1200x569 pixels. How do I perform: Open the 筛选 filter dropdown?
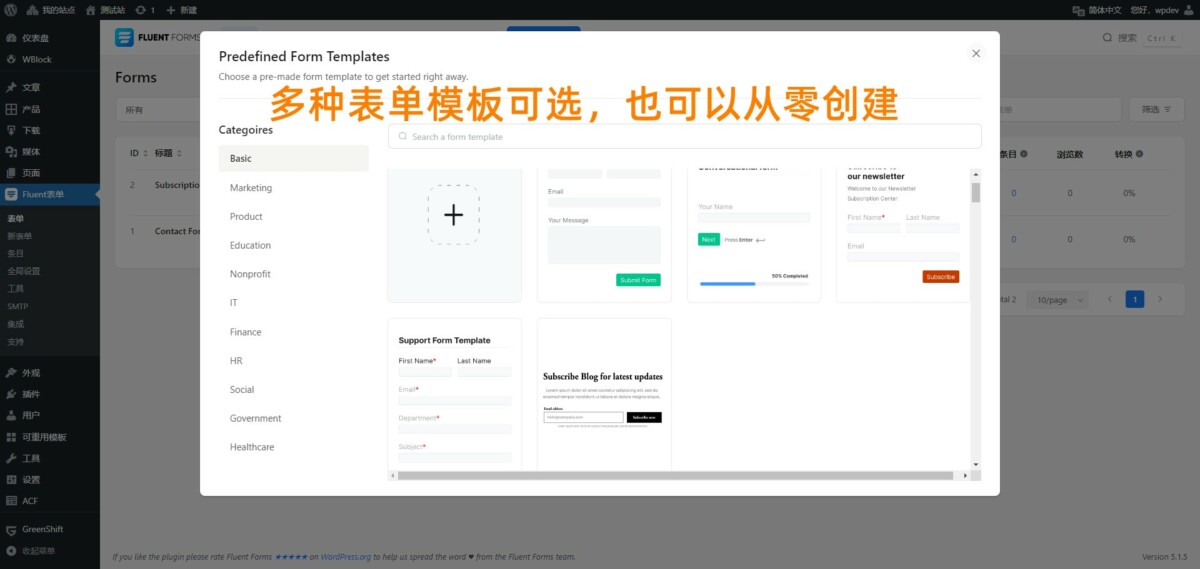(1156, 109)
